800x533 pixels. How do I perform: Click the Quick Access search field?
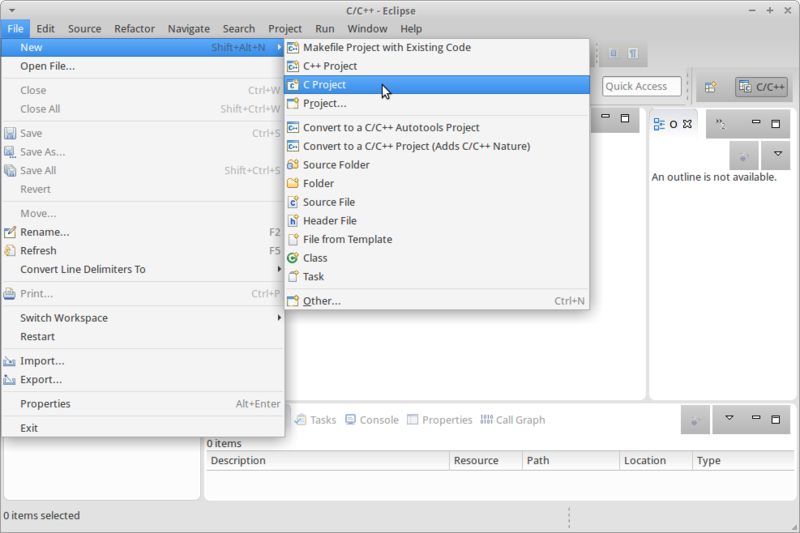(x=641, y=86)
